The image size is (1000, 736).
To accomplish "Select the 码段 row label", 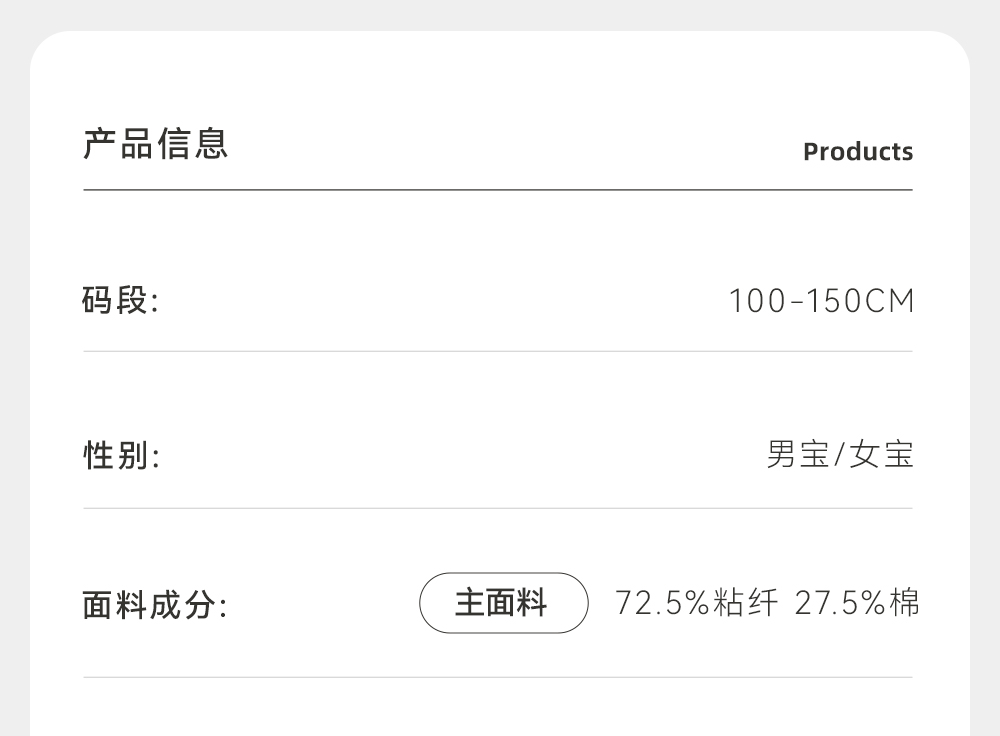I will pyautogui.click(x=120, y=300).
